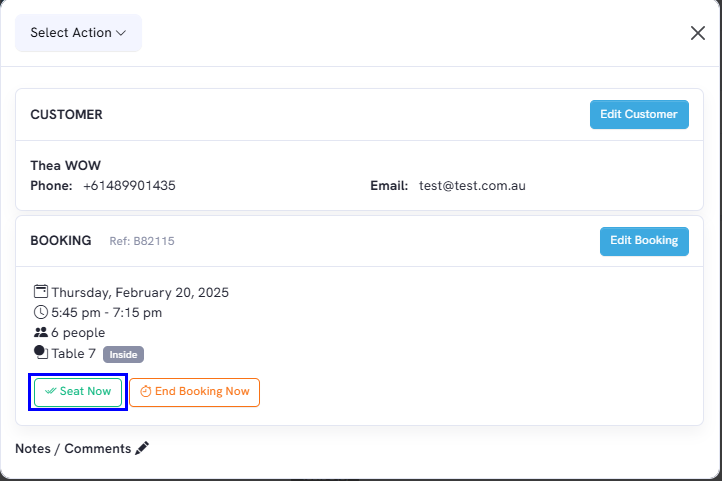Click the date Thursday, February 20, 2025

(140, 293)
